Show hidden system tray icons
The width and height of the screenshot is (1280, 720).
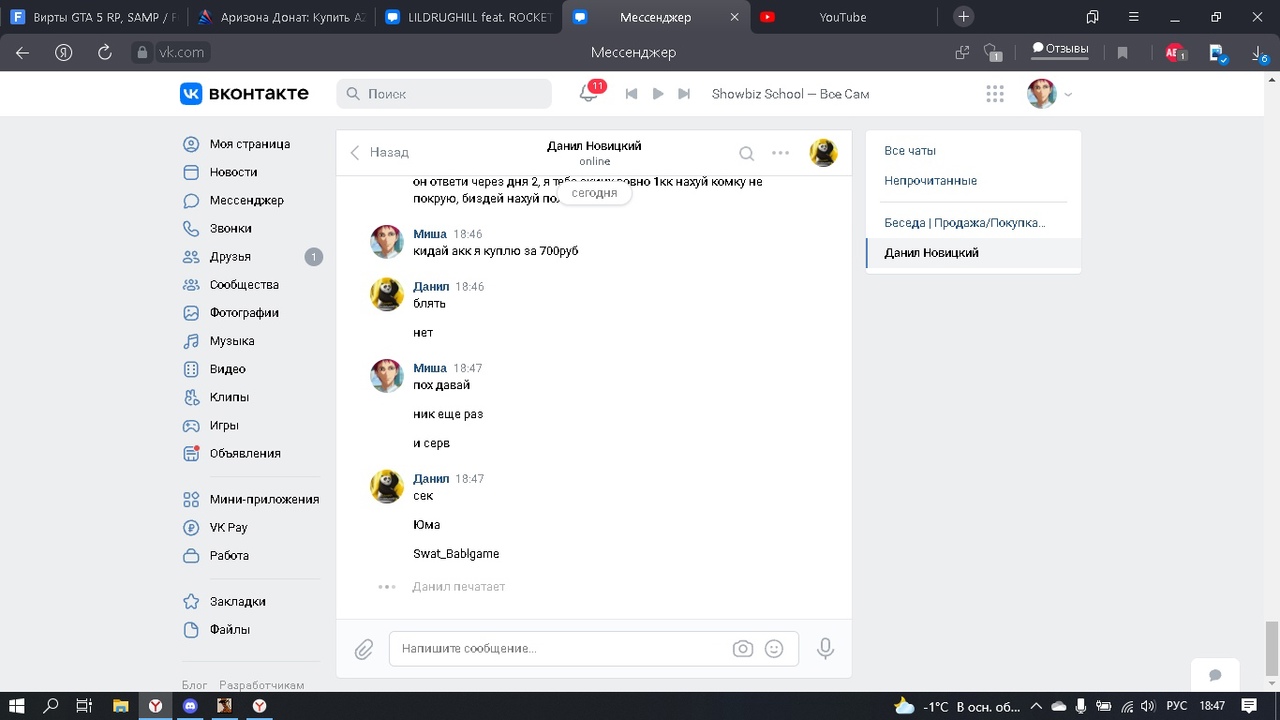[x=1036, y=706]
